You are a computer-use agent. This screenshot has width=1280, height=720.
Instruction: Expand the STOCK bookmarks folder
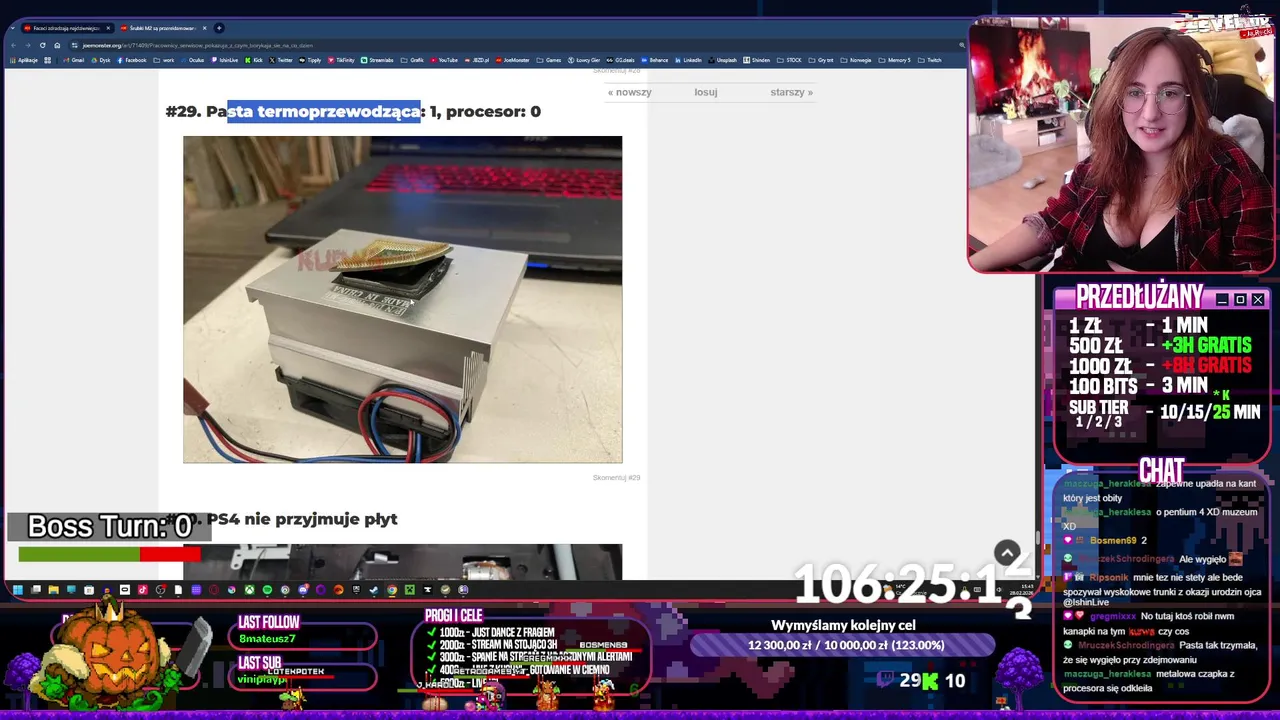coord(789,60)
